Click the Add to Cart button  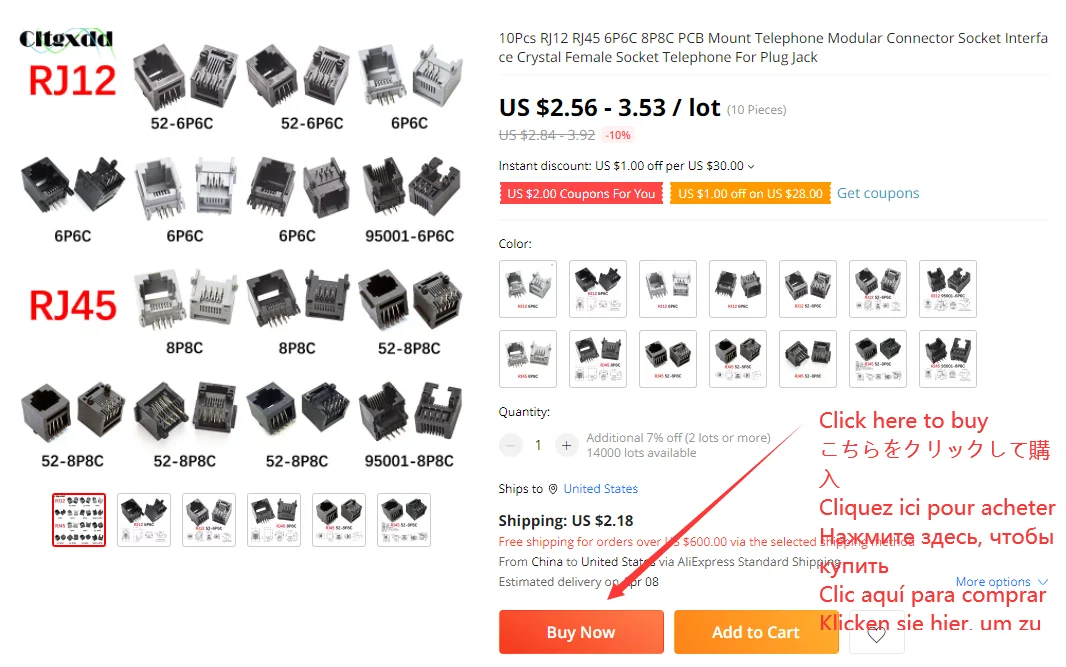pyautogui.click(x=755, y=632)
